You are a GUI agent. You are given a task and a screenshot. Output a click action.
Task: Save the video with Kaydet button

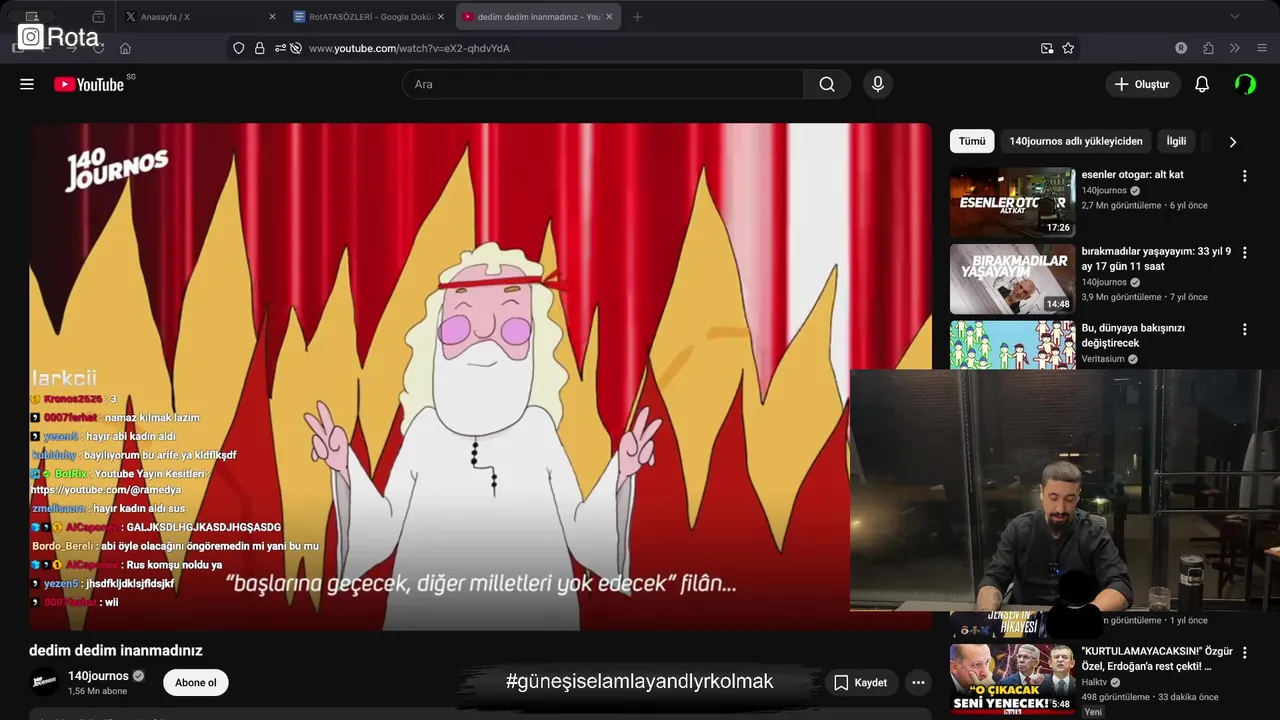861,683
